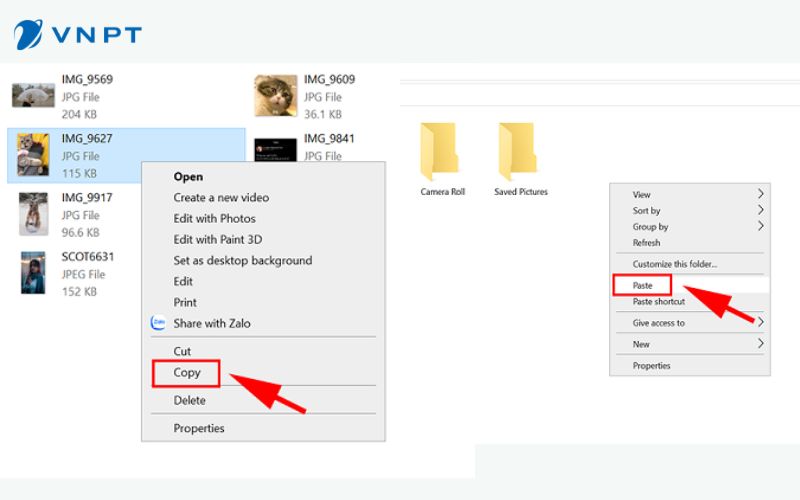Screen dimensions: 800x500
Task: Choose Properties in the file context menu
Action: tap(199, 429)
